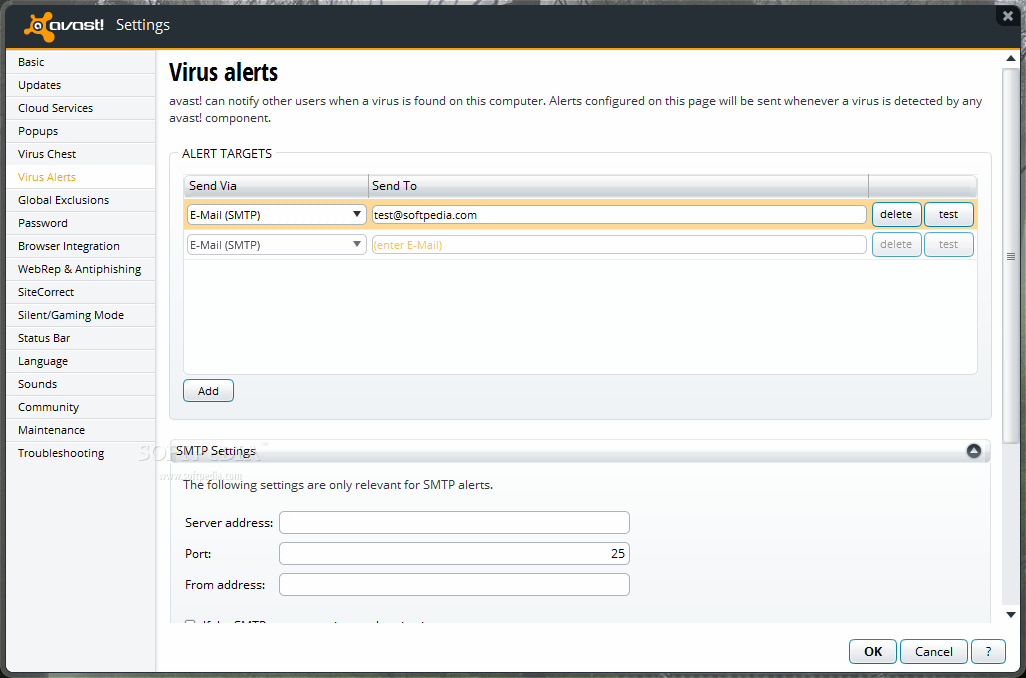Open Browser Integration settings
Viewport: 1026px width, 678px height.
click(x=80, y=246)
